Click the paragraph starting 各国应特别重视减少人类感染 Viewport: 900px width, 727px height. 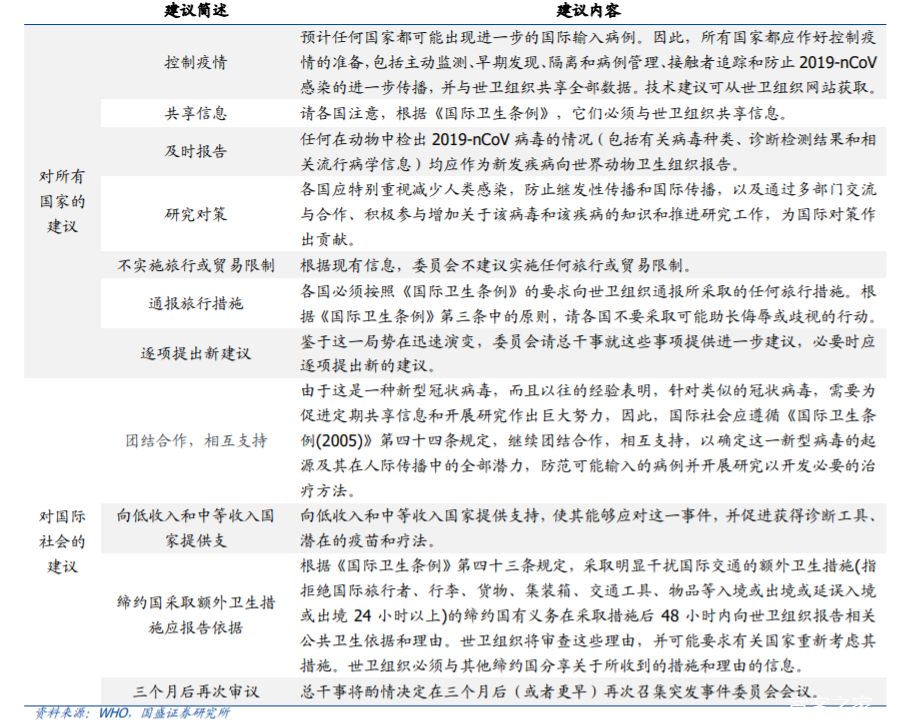point(588,214)
